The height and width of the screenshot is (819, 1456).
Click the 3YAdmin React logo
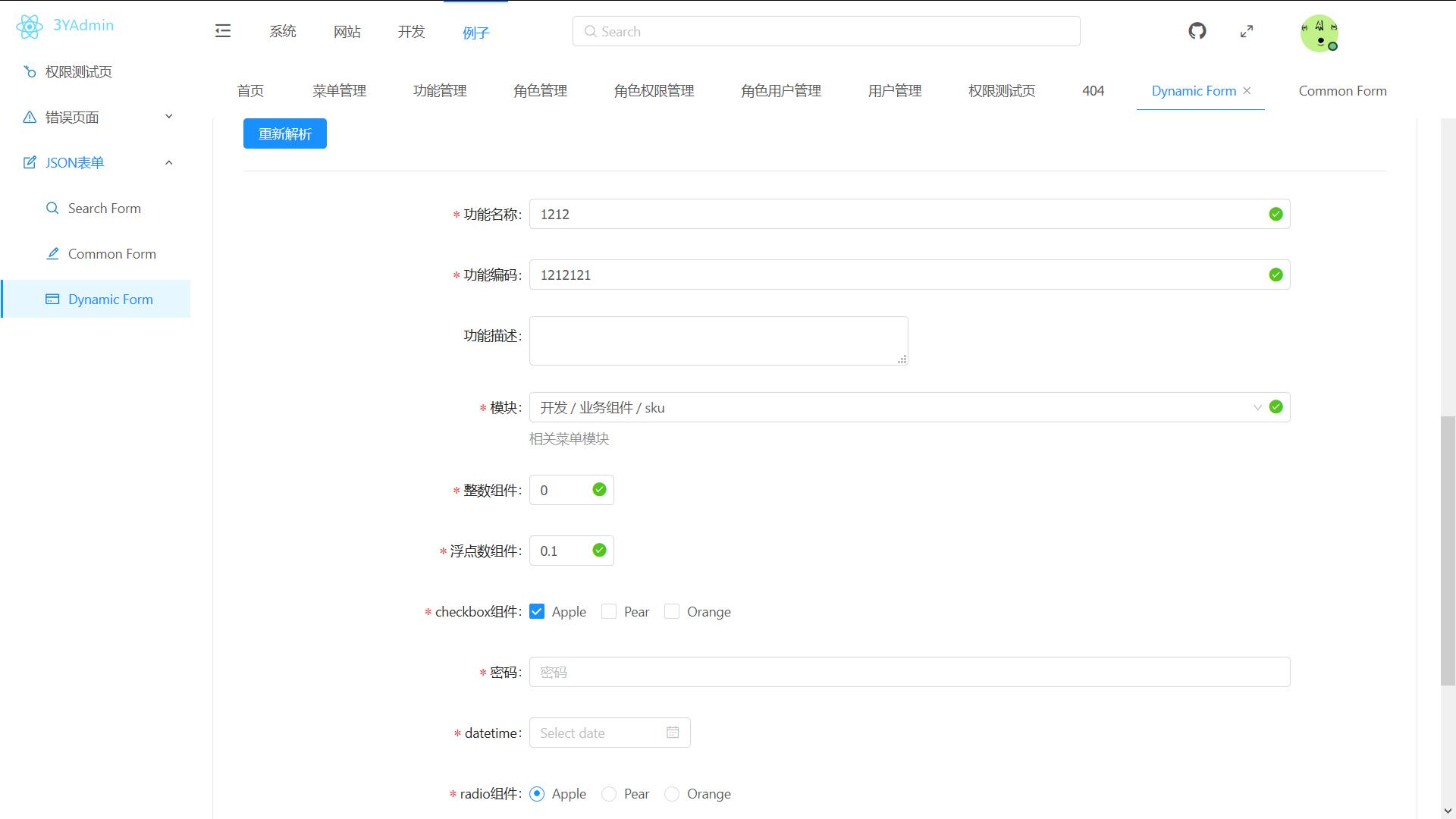[x=29, y=27]
